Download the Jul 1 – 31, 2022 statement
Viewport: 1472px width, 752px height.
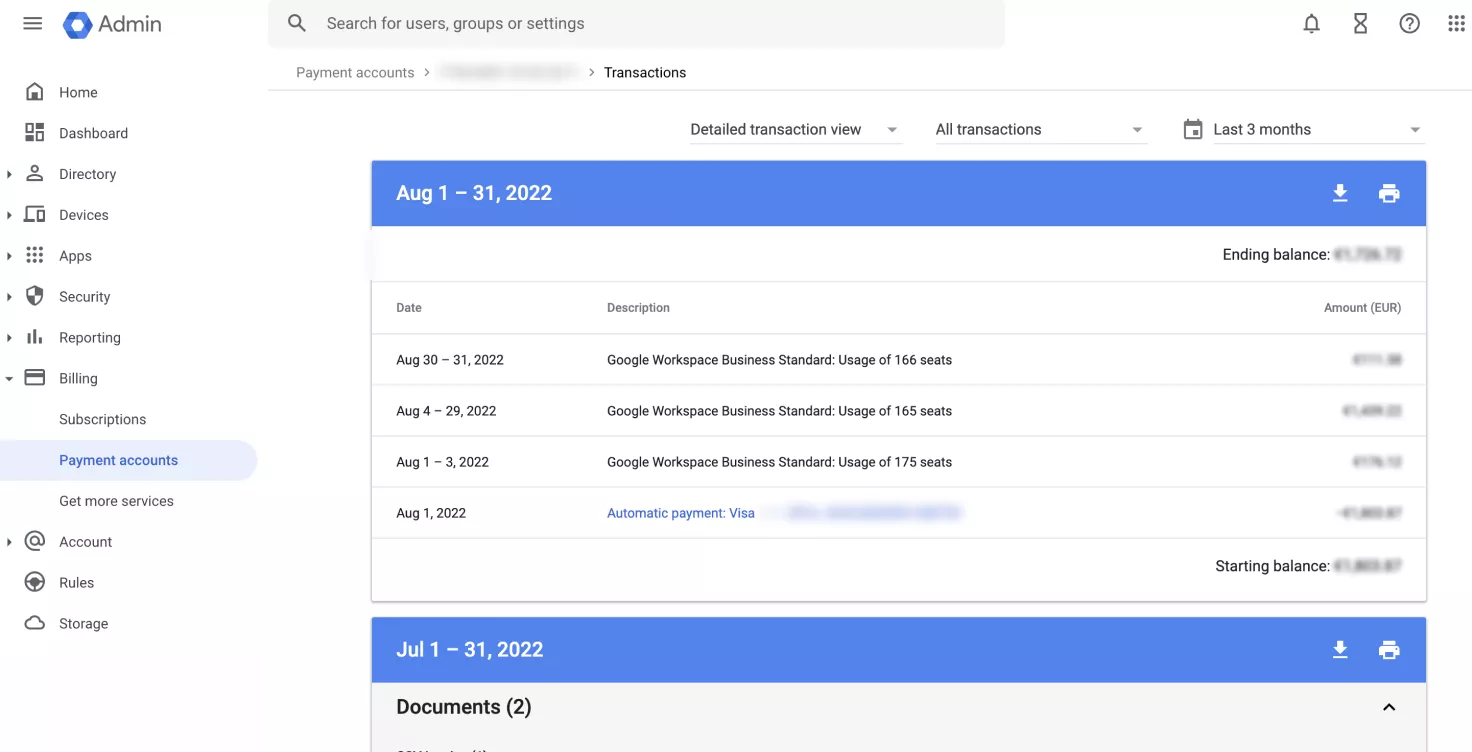point(1340,650)
